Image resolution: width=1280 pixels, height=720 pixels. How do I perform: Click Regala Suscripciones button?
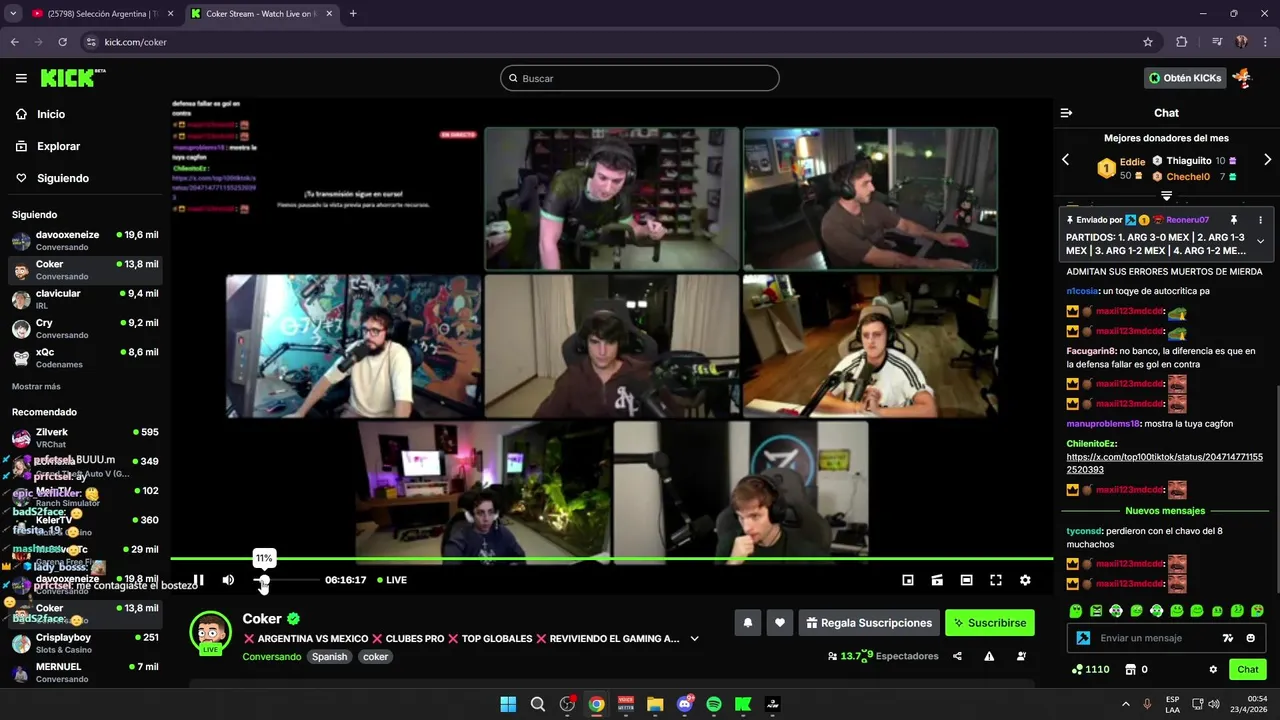pyautogui.click(x=869, y=623)
